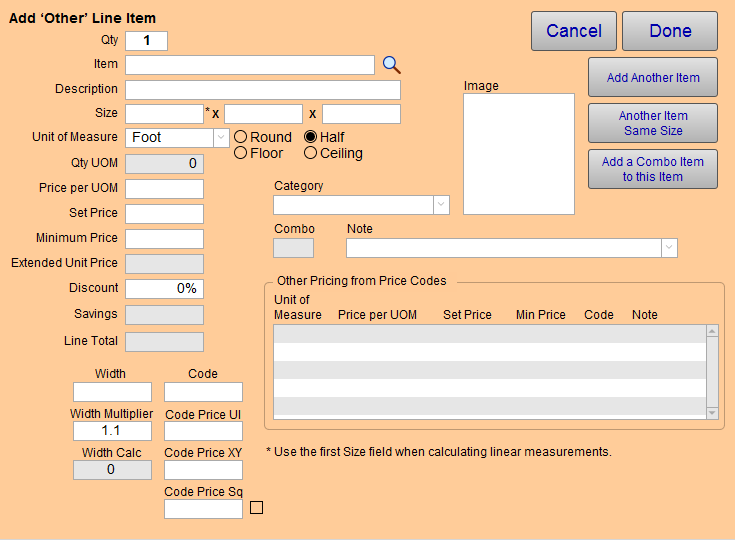Click the Cancel button
Viewport: 735px width, 540px height.
[x=574, y=31]
